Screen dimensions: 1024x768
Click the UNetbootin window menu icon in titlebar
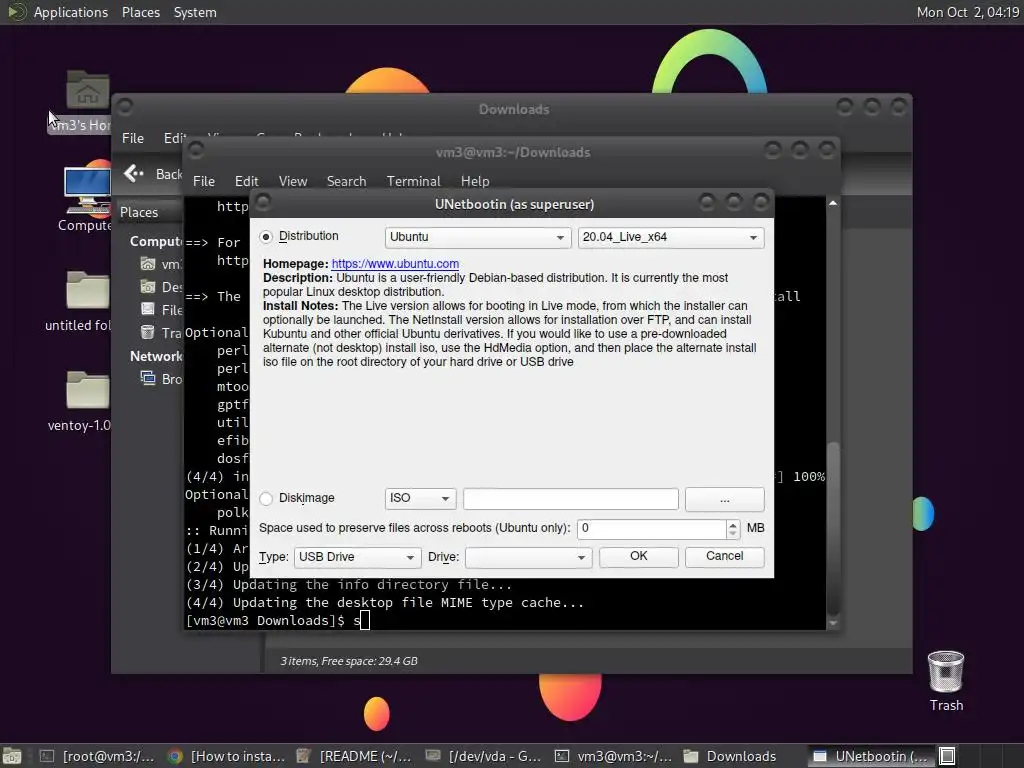pos(263,202)
